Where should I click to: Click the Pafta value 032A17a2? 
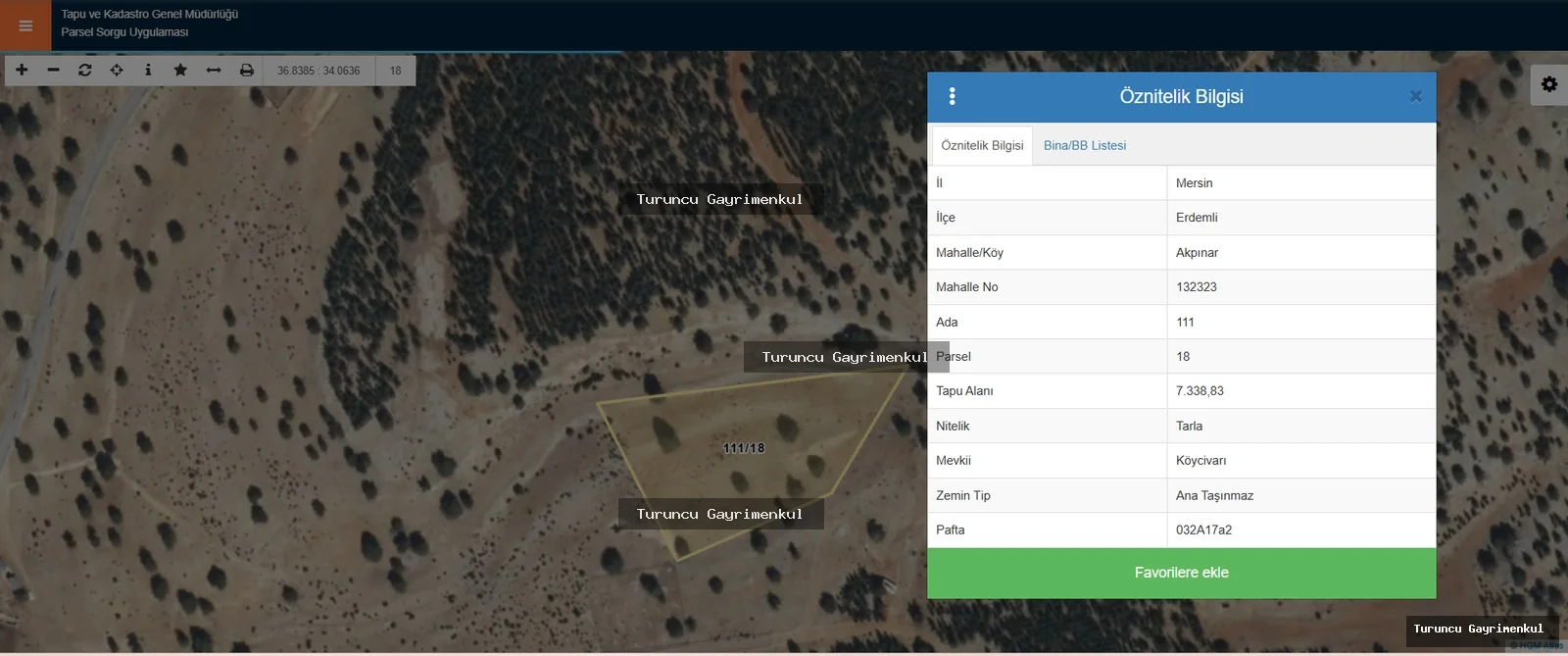point(1203,530)
